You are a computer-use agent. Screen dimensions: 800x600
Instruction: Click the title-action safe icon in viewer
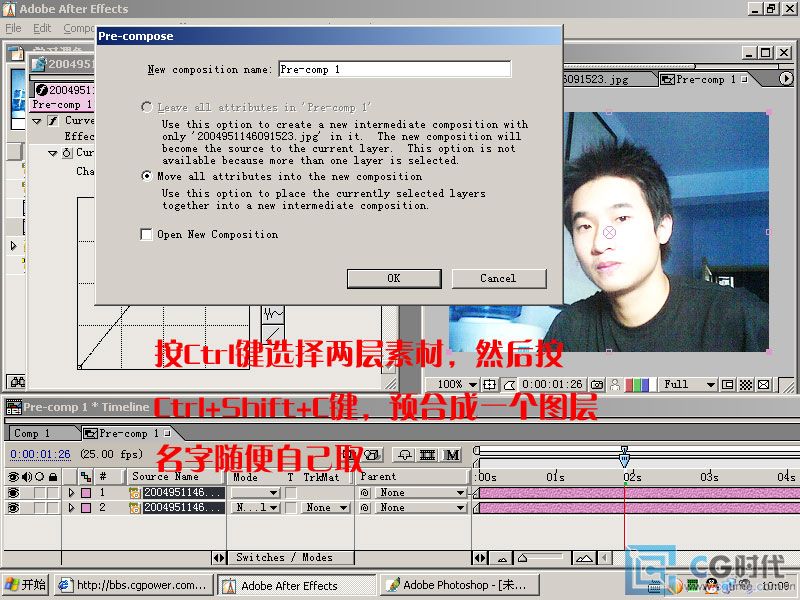pos(489,385)
